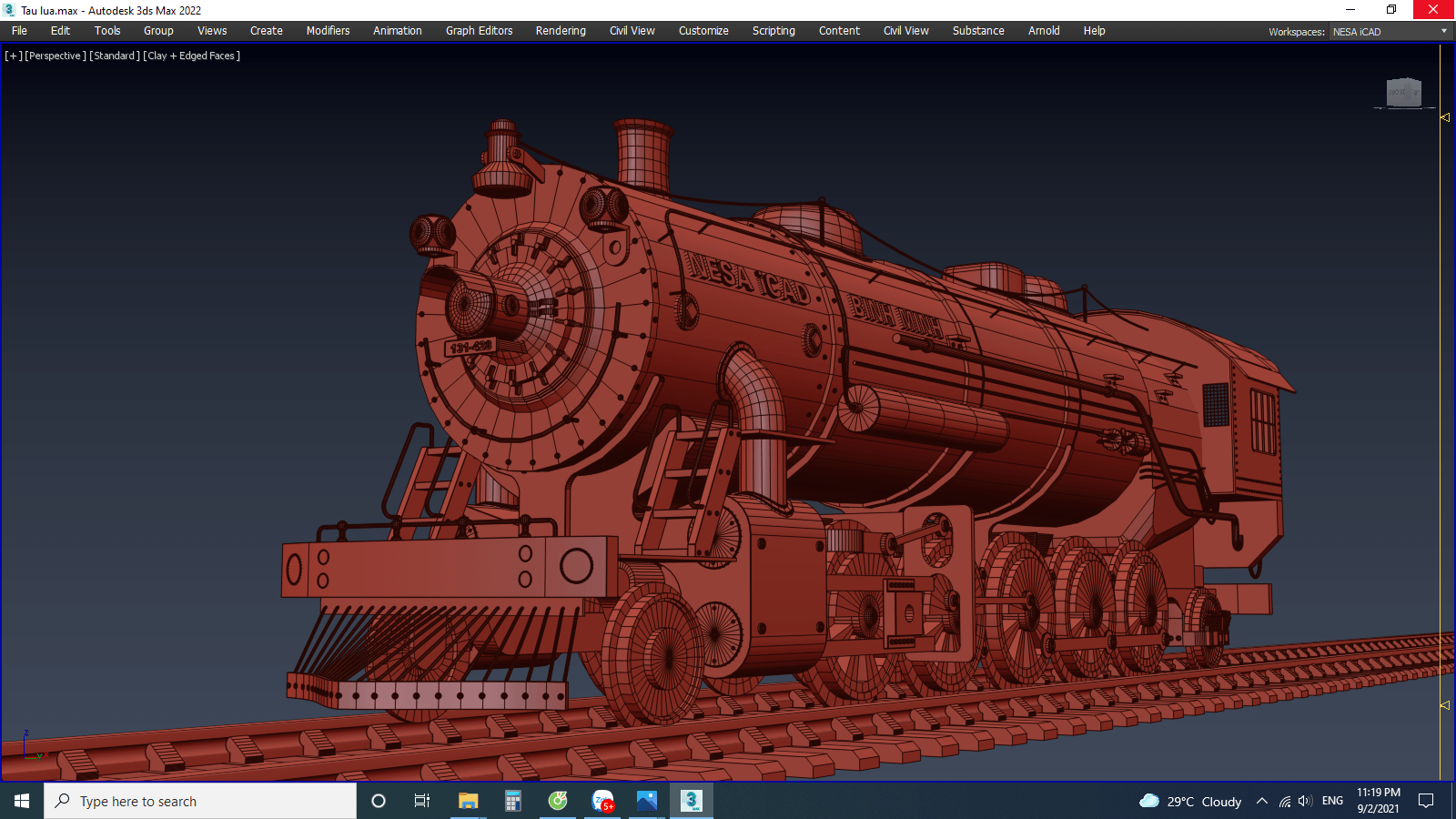Open Windows Task View
The width and height of the screenshot is (1456, 819).
422,801
